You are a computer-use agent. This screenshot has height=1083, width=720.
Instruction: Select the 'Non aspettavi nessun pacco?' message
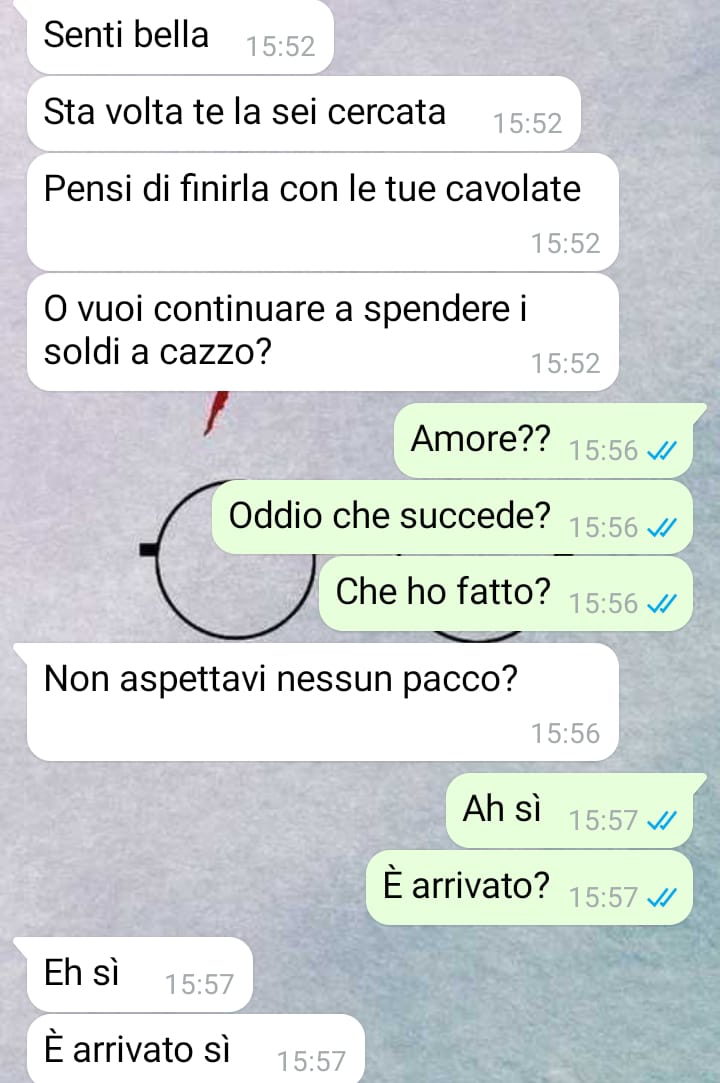(x=323, y=702)
